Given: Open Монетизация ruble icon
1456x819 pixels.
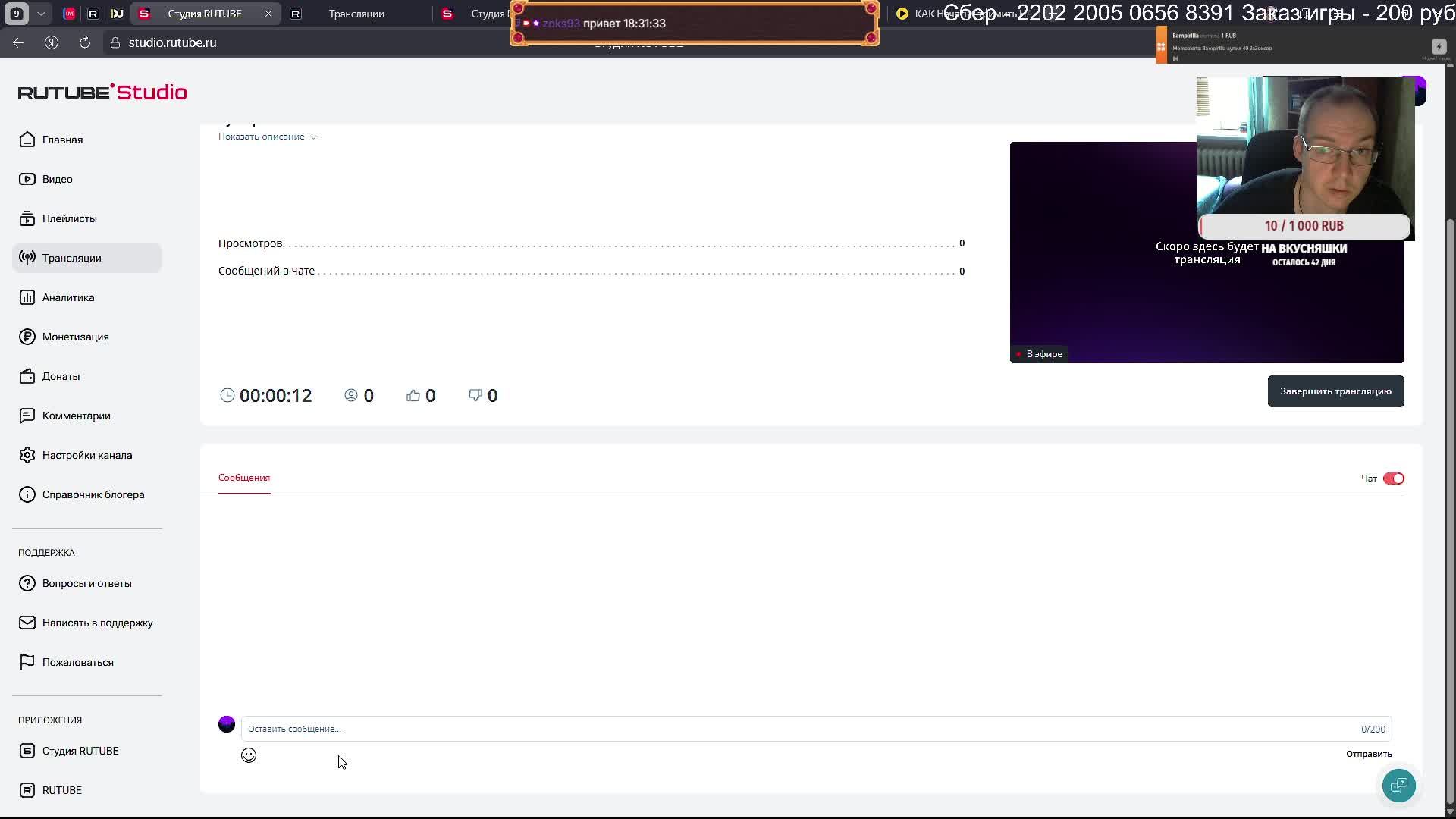Looking at the screenshot, I should (x=27, y=337).
